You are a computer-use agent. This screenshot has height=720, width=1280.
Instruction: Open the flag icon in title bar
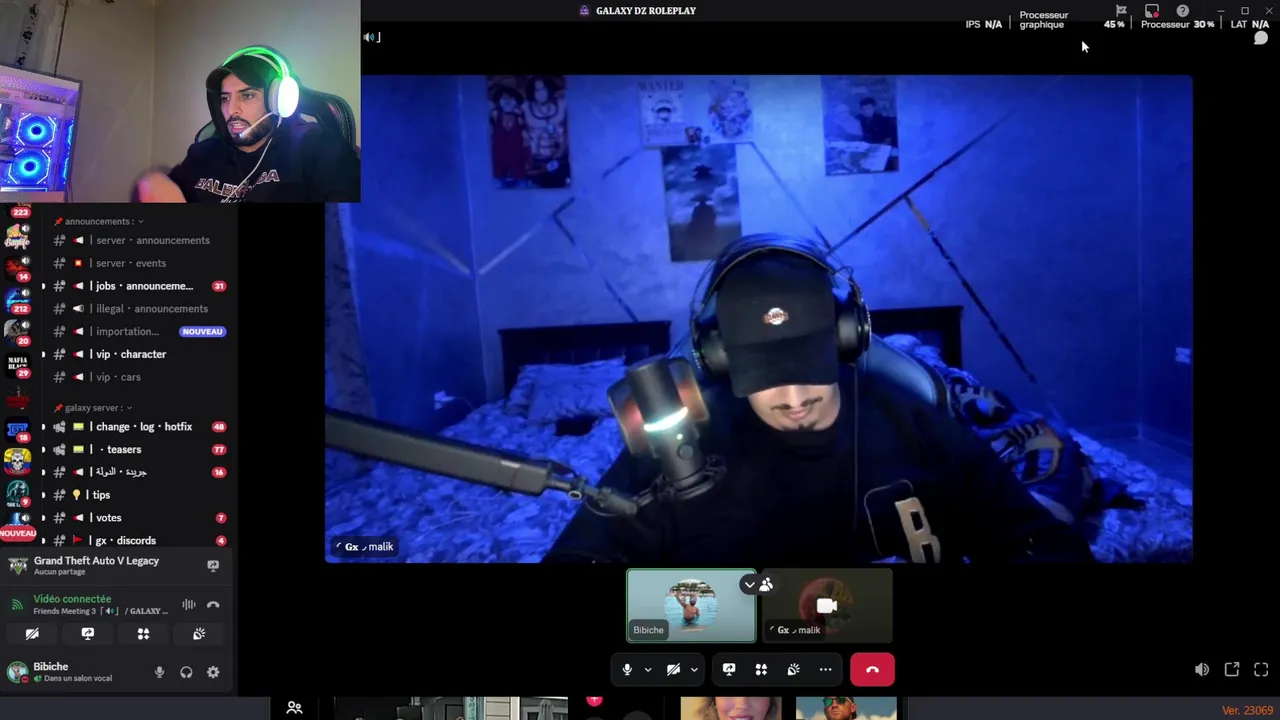[x=1121, y=11]
